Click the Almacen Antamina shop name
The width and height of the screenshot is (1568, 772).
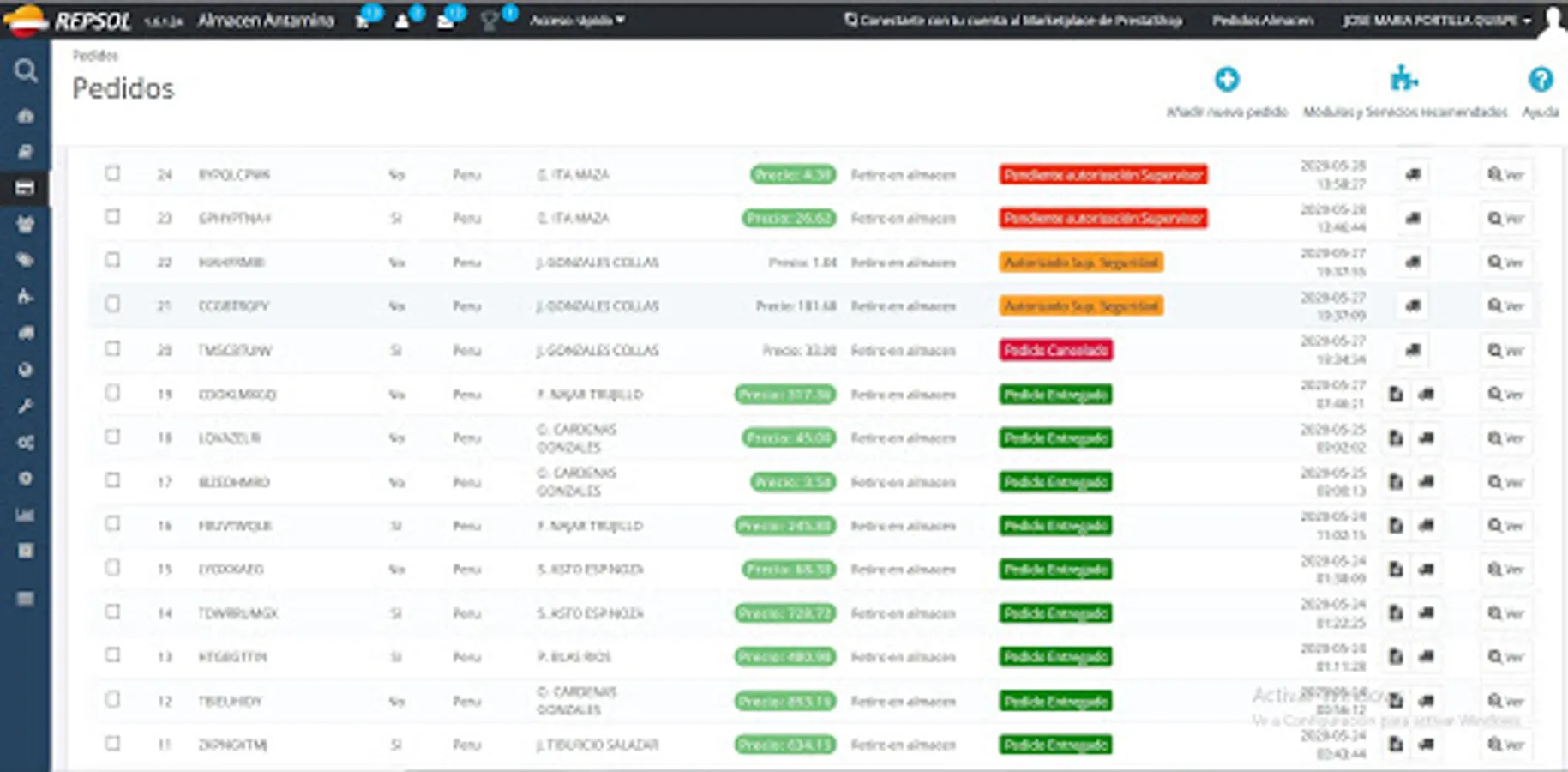(x=266, y=21)
